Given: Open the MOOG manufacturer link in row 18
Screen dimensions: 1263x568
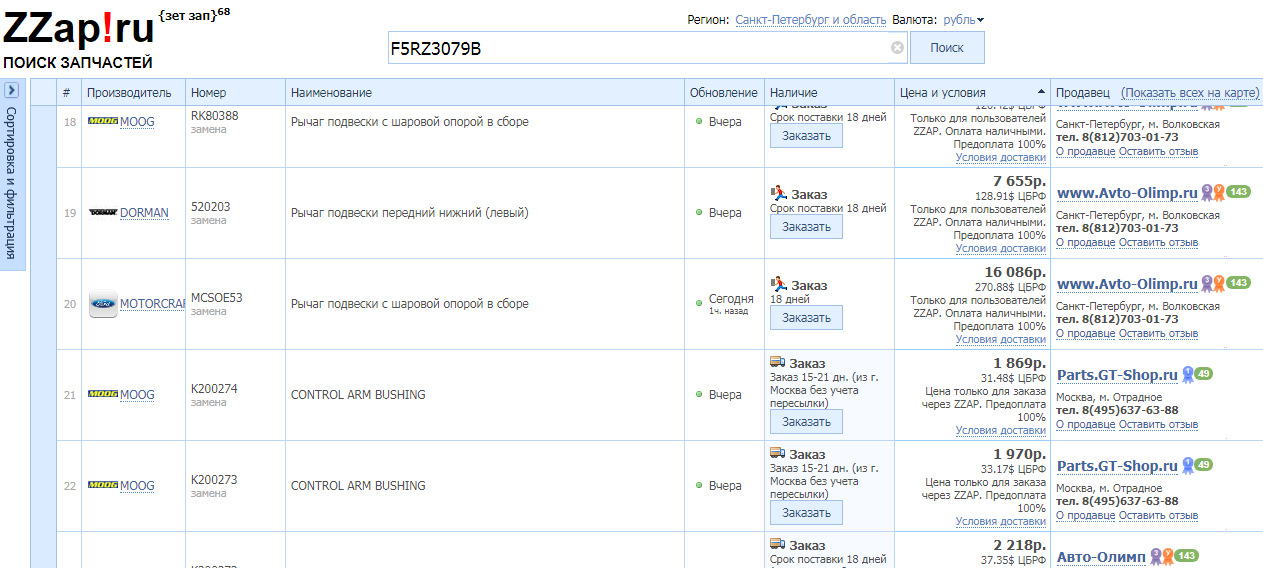Looking at the screenshot, I should 137,122.
